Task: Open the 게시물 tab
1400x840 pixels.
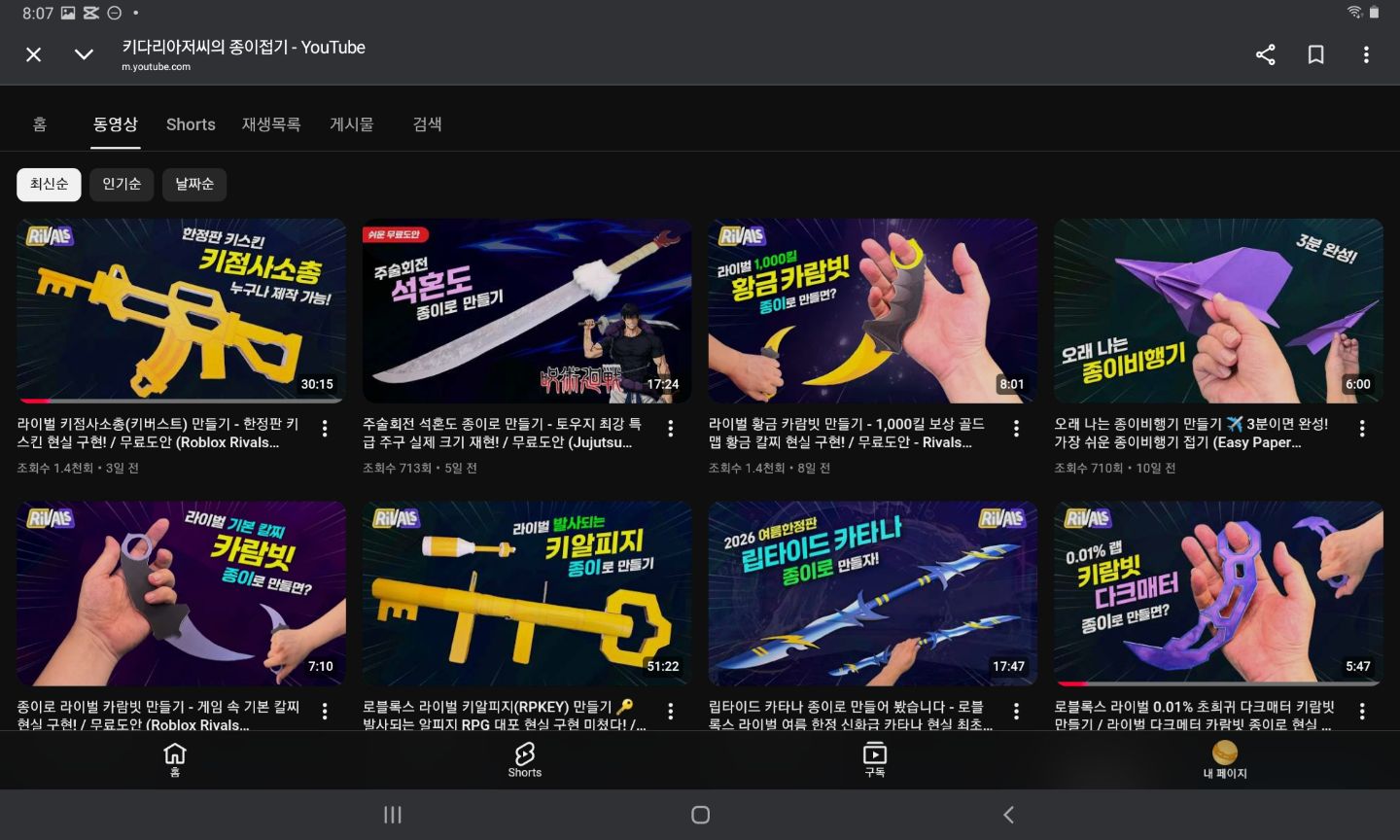Action: [352, 124]
